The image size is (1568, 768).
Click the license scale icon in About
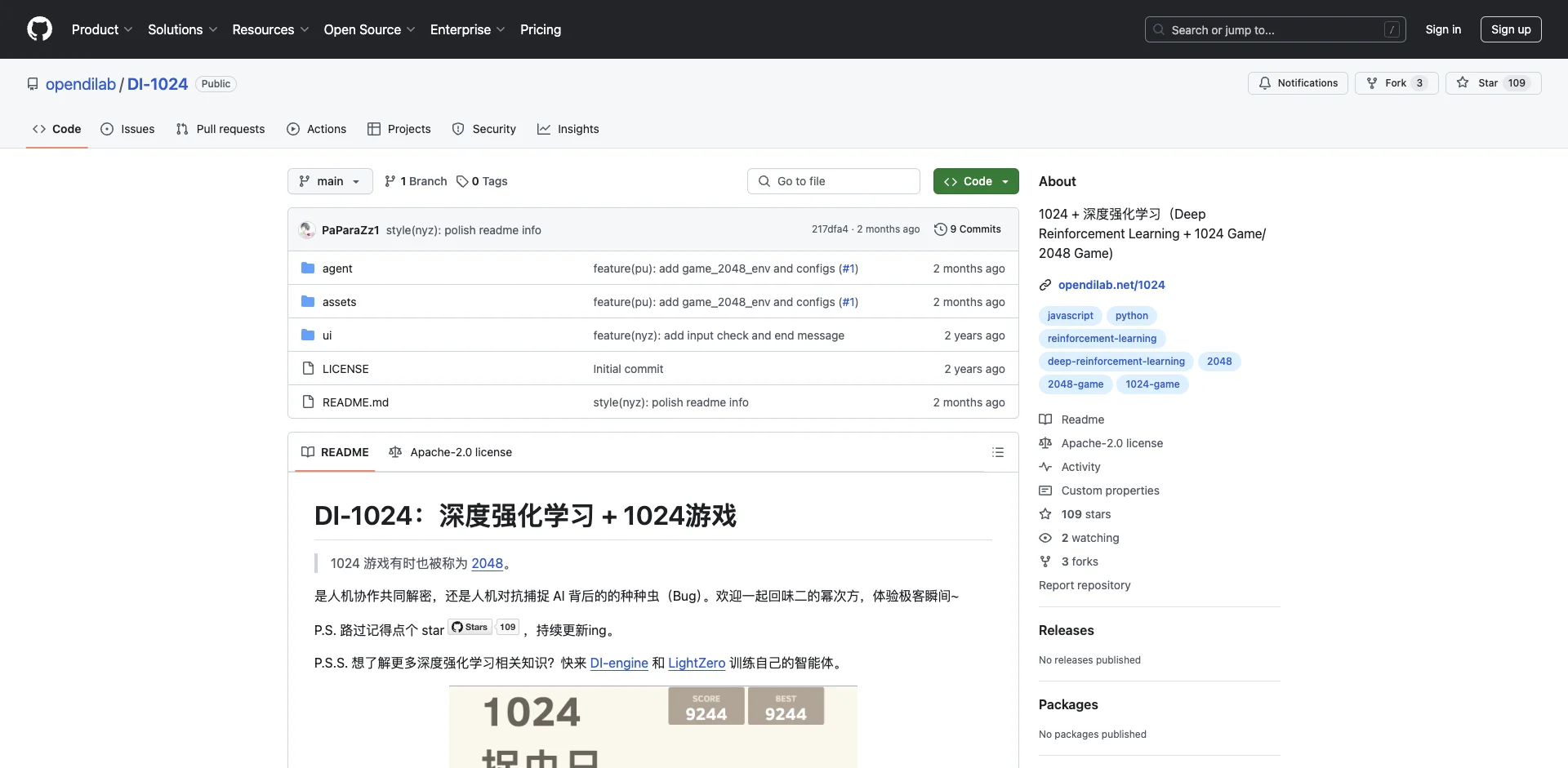click(x=1045, y=443)
